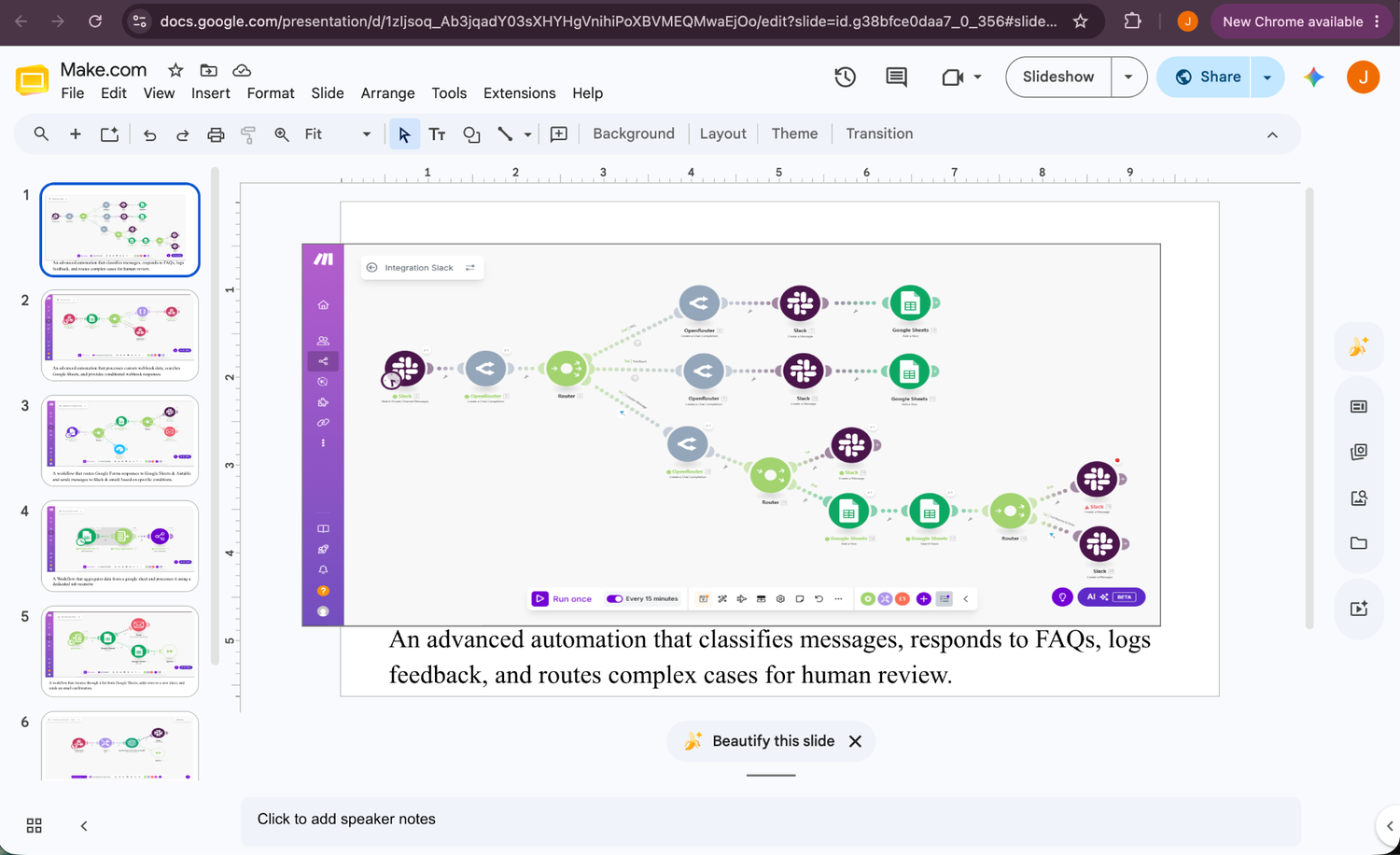Image resolution: width=1400 pixels, height=855 pixels.
Task: Click the Gemini sparkle icon
Action: (x=1314, y=77)
